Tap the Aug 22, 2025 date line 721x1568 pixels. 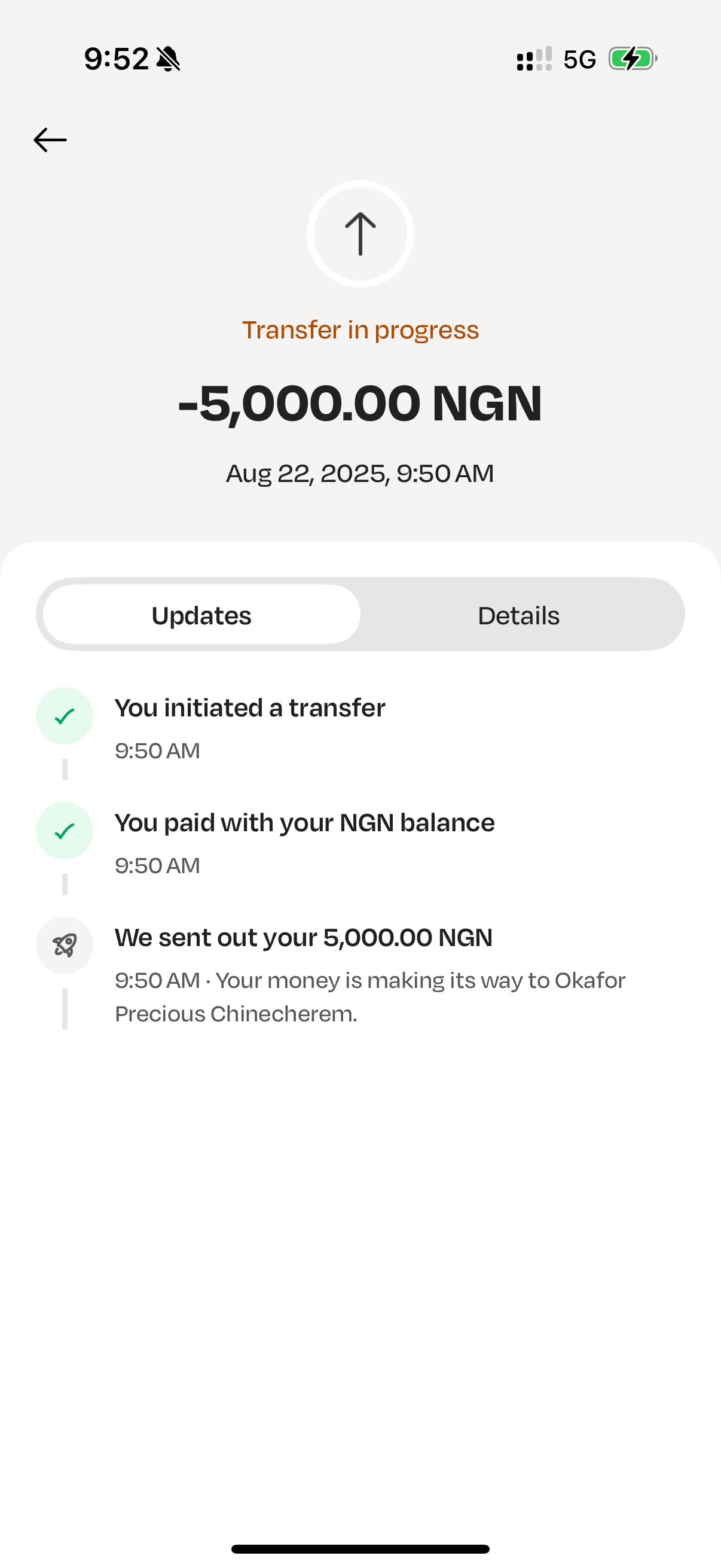coord(360,474)
